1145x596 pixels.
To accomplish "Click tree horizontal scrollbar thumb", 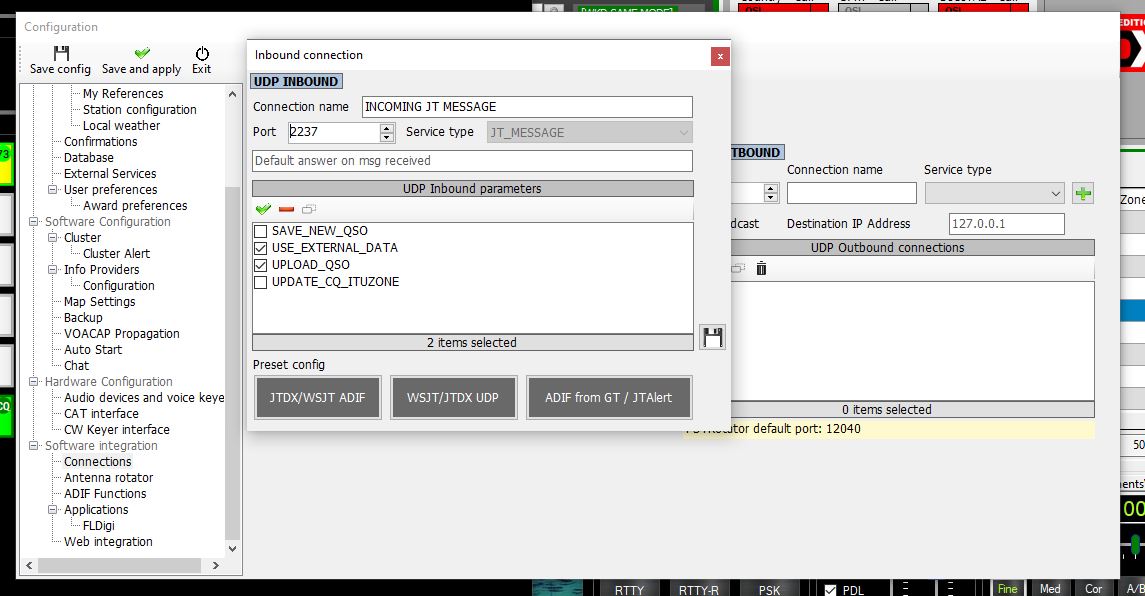I will click(x=120, y=565).
